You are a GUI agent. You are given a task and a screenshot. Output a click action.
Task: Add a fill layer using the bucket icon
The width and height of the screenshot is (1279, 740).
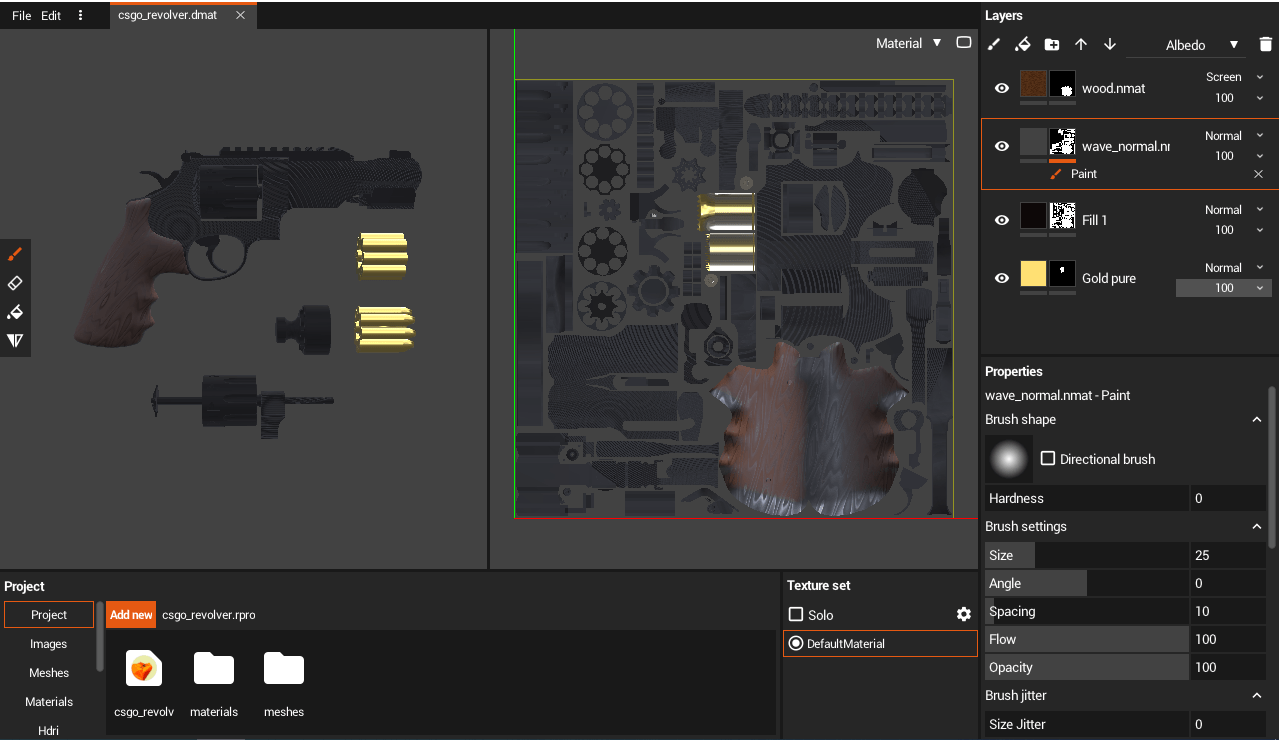coord(1022,44)
